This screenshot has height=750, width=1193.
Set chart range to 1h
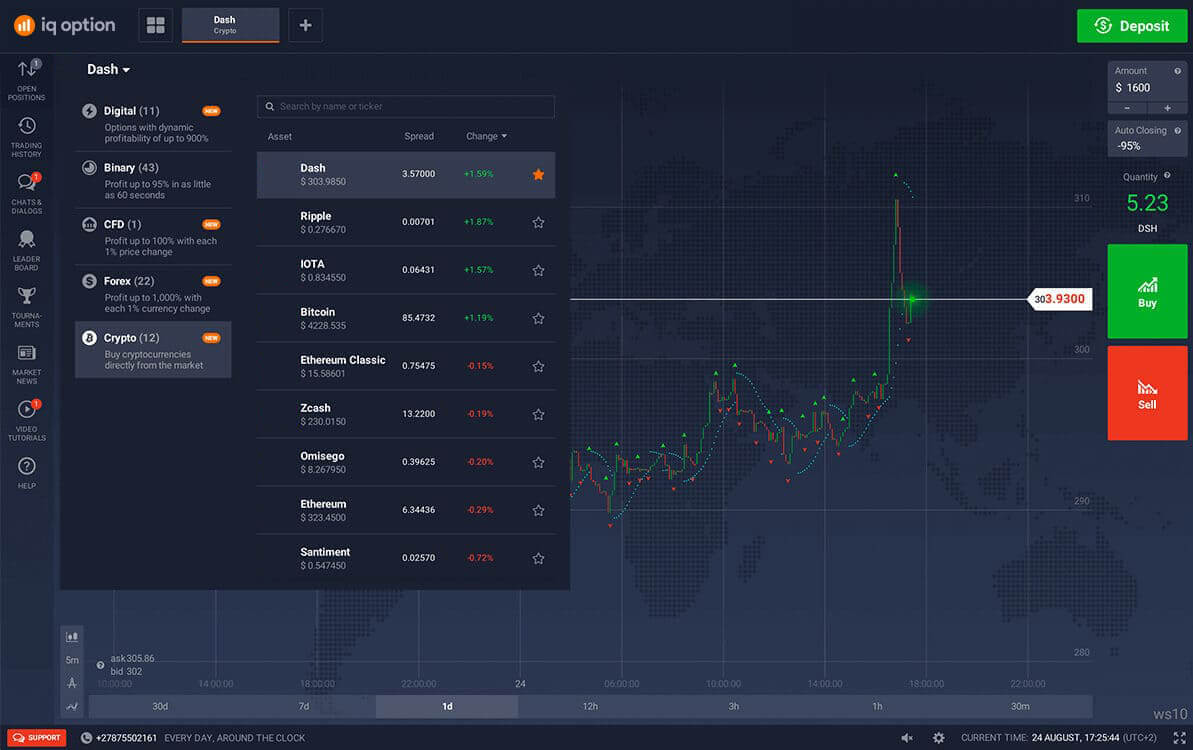[x=877, y=707]
